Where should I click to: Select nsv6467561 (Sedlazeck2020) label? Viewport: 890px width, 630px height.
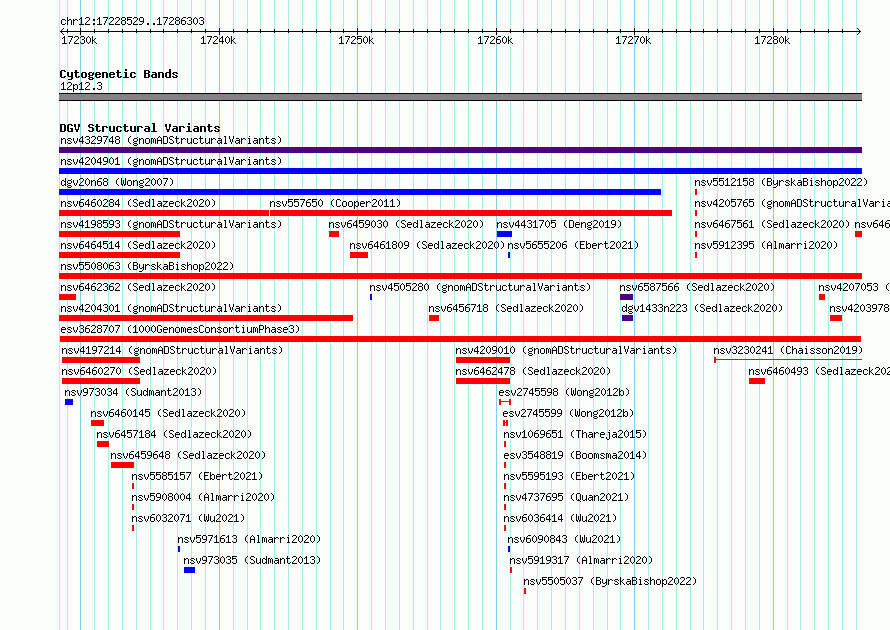[772, 224]
